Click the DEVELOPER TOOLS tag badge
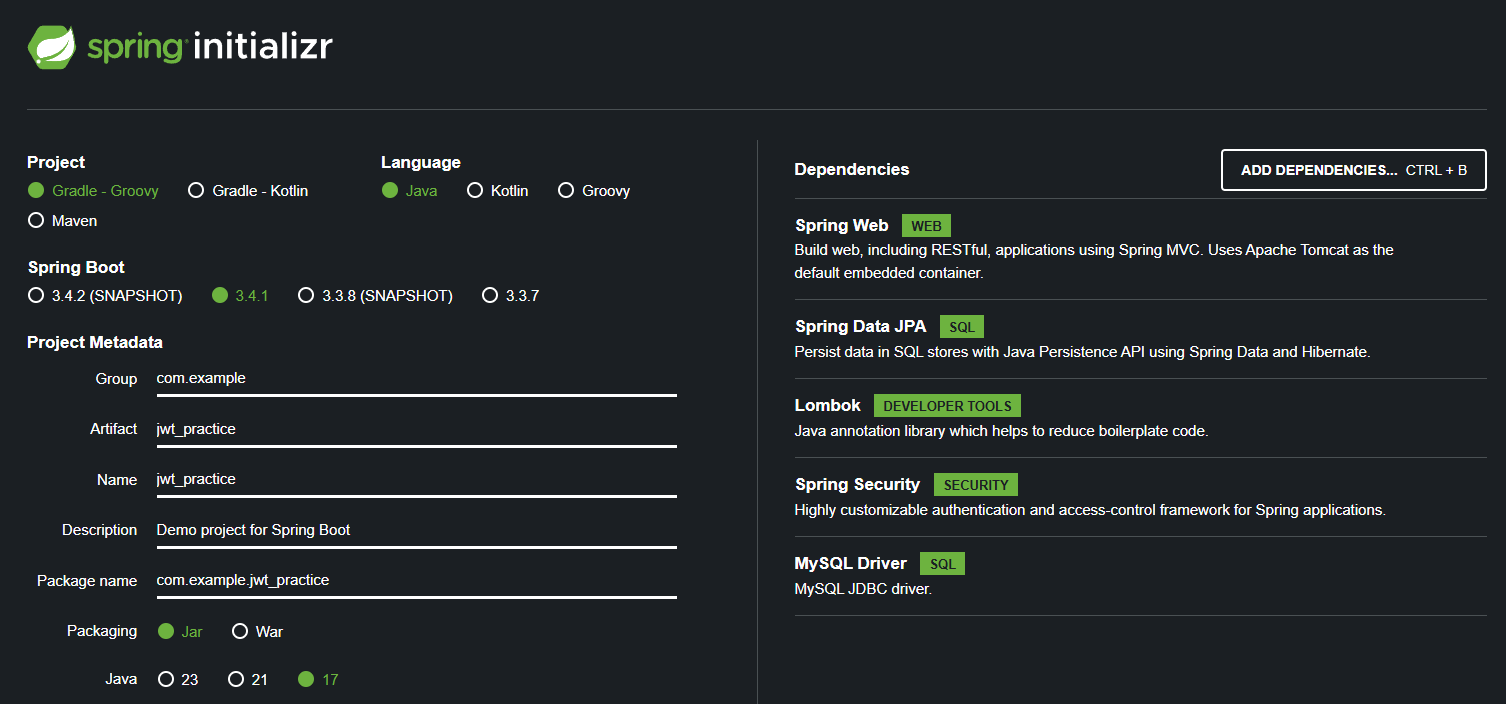This screenshot has width=1506, height=704. tap(947, 406)
